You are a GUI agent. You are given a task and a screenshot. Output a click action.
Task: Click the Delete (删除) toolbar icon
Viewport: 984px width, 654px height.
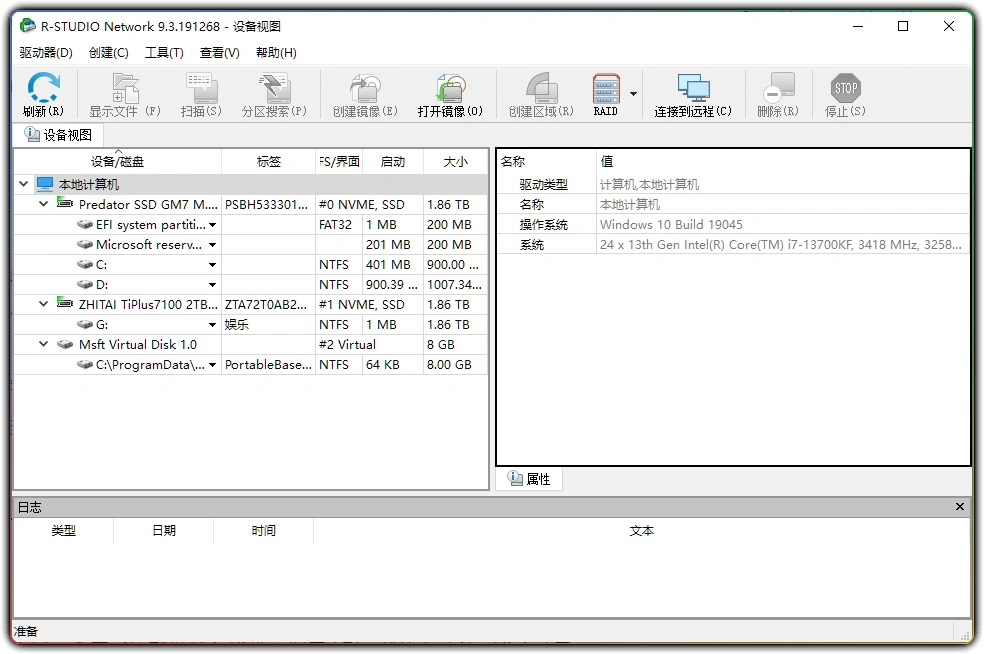pos(778,88)
